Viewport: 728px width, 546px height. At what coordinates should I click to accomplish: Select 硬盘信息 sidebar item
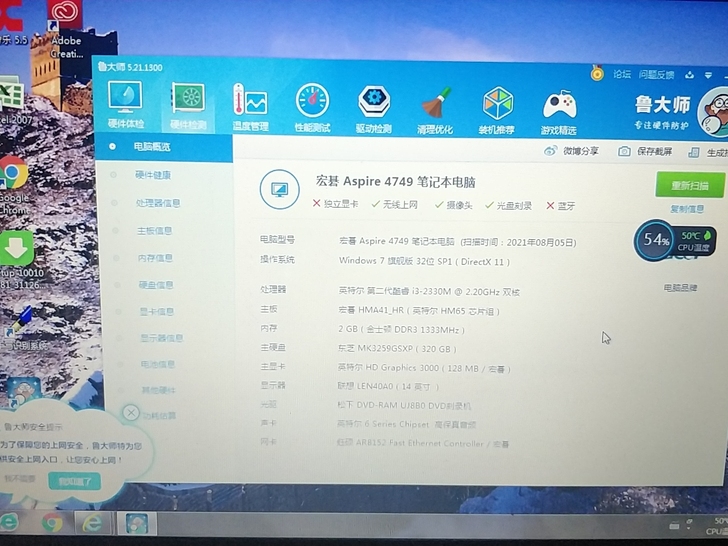[156, 285]
